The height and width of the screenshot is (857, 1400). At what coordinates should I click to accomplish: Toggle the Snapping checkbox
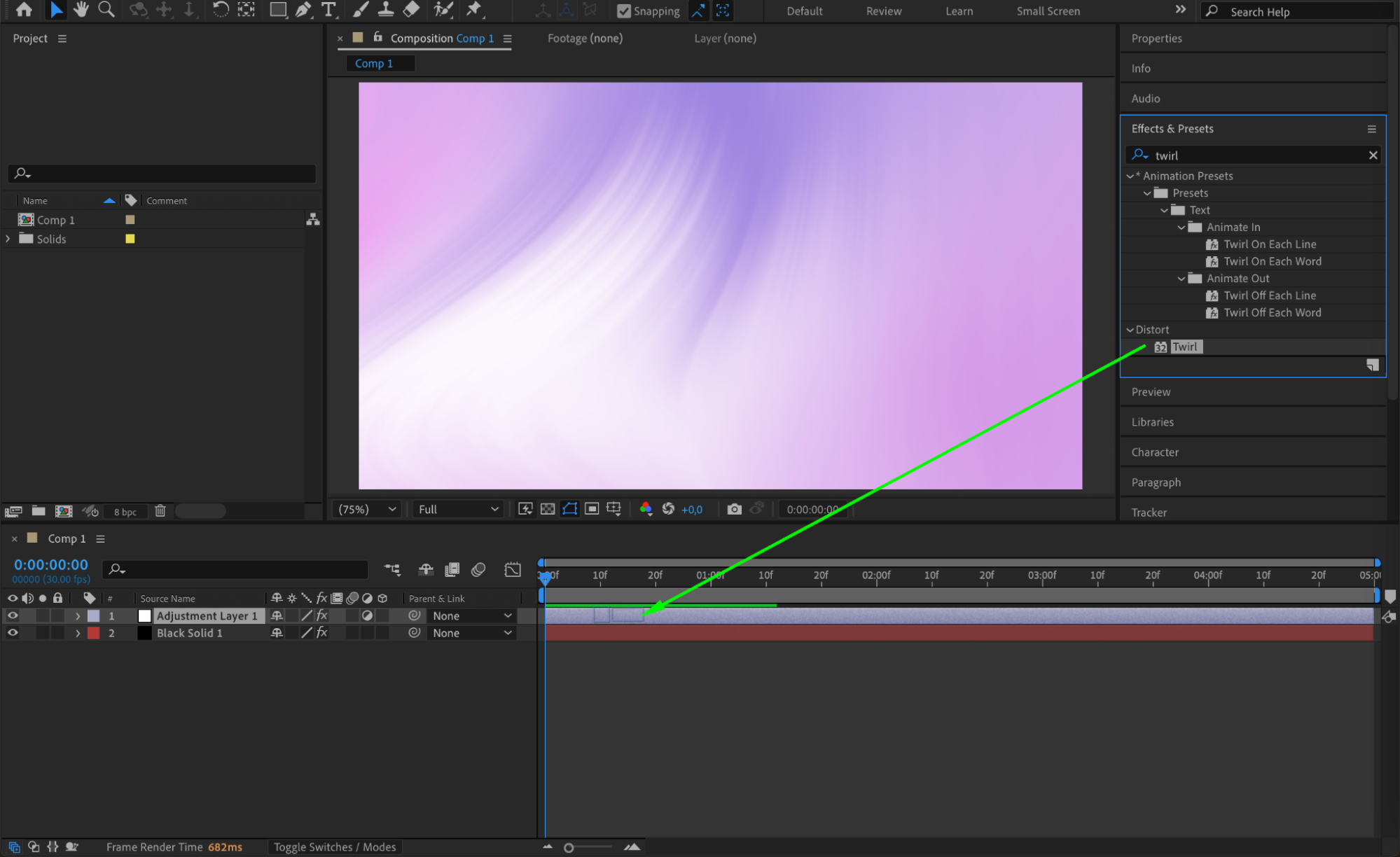point(623,11)
